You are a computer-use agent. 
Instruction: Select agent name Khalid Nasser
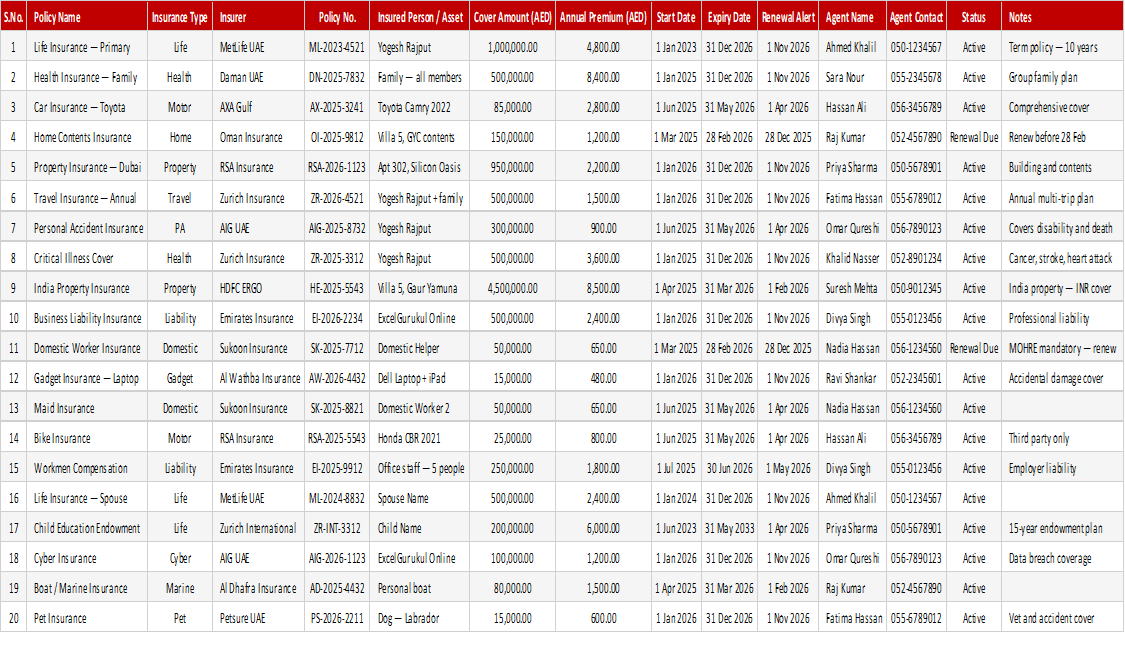click(x=852, y=258)
